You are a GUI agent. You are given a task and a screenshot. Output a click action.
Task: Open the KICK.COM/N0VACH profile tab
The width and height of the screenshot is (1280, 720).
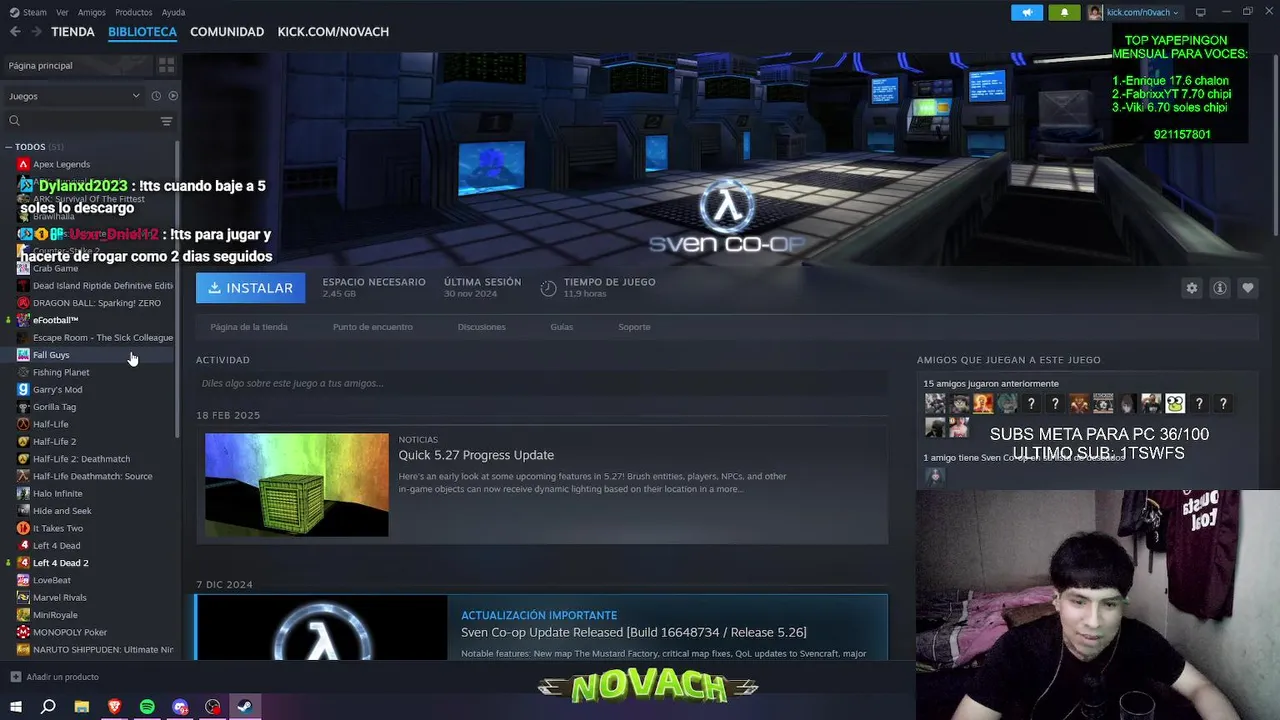pyautogui.click(x=333, y=32)
